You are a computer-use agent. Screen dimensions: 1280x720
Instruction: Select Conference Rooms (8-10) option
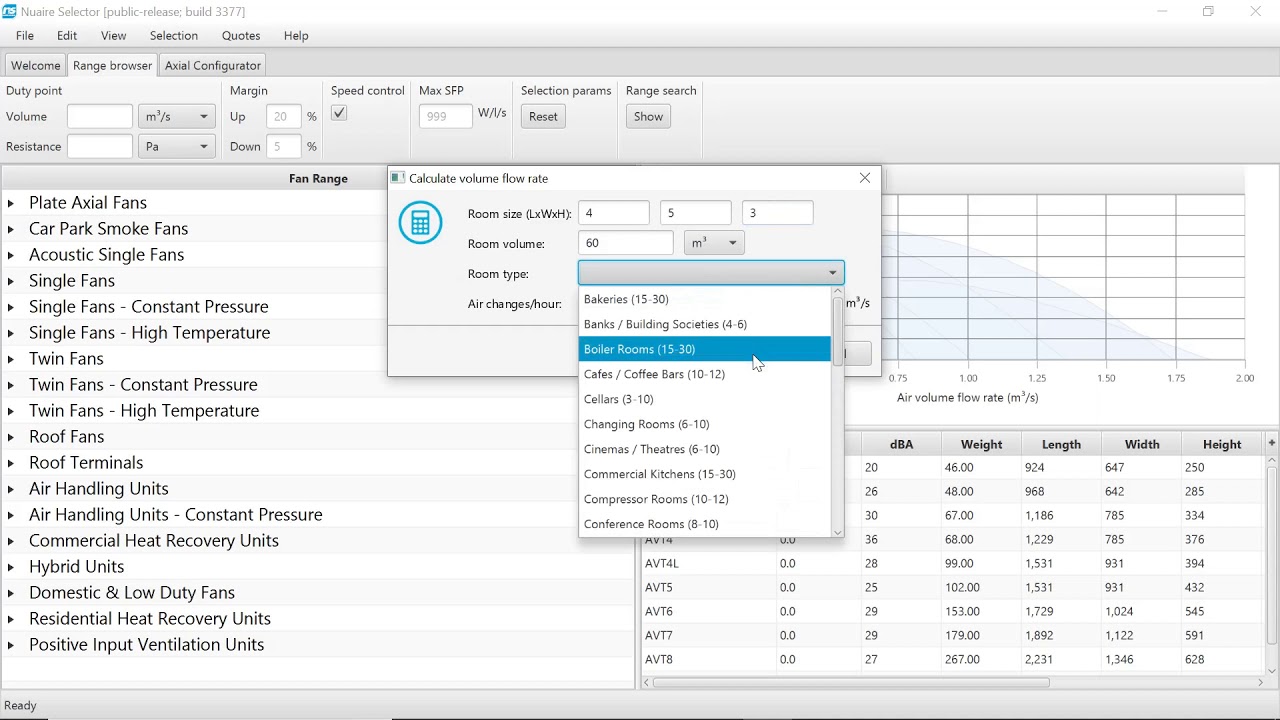coord(705,524)
